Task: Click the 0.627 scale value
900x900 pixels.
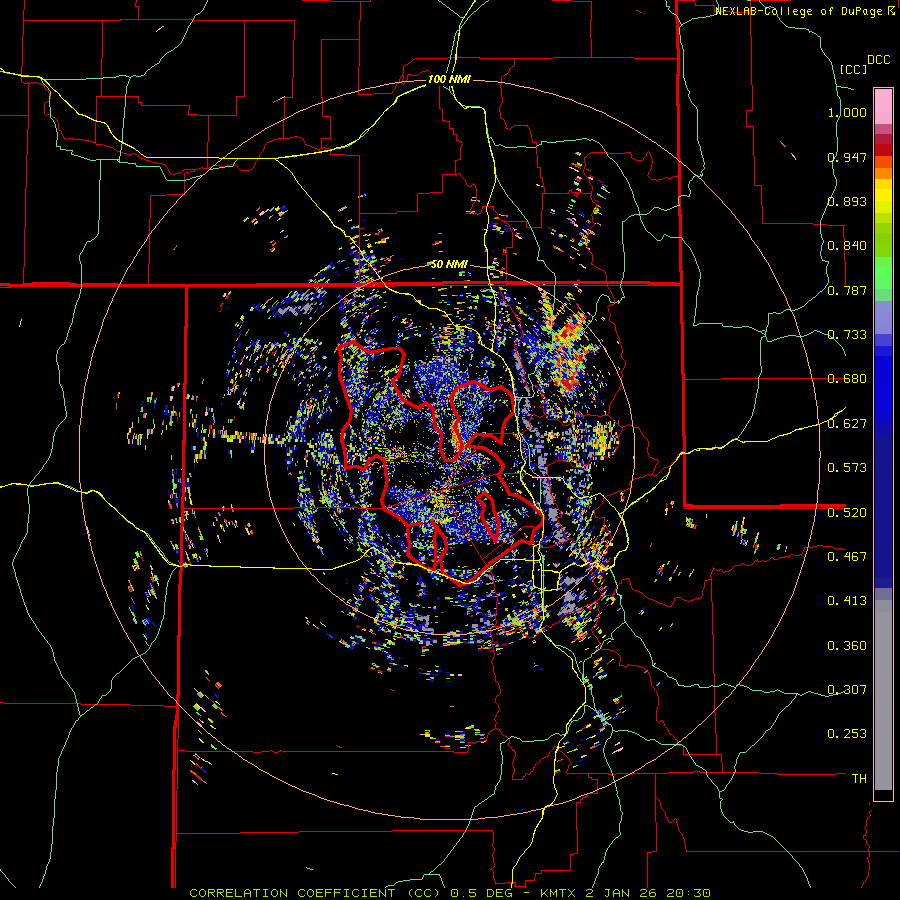Action: [x=847, y=424]
